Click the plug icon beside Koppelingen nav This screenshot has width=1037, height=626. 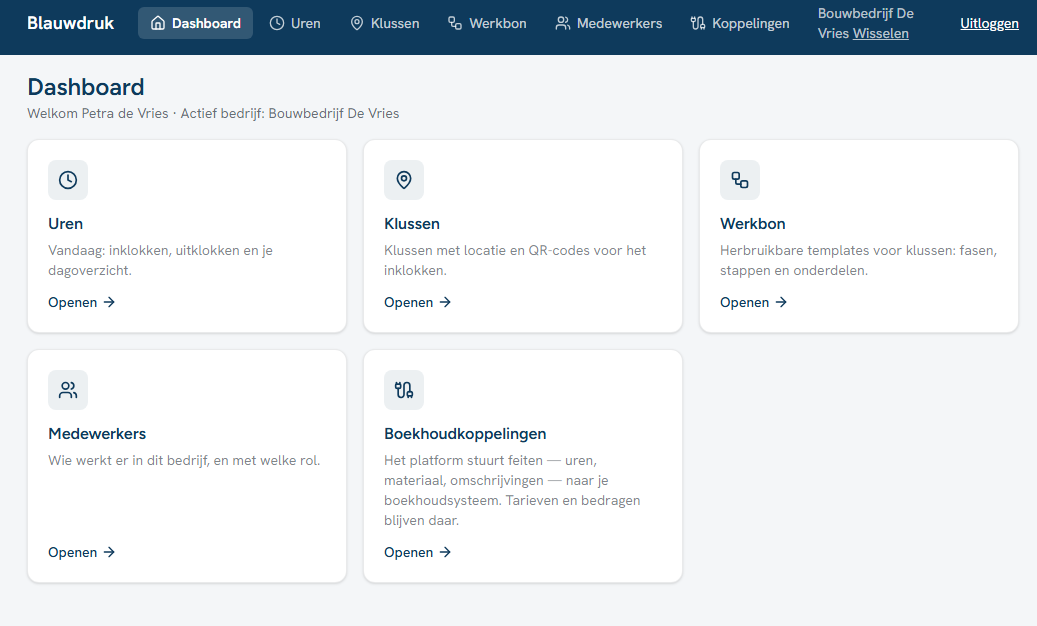point(698,23)
